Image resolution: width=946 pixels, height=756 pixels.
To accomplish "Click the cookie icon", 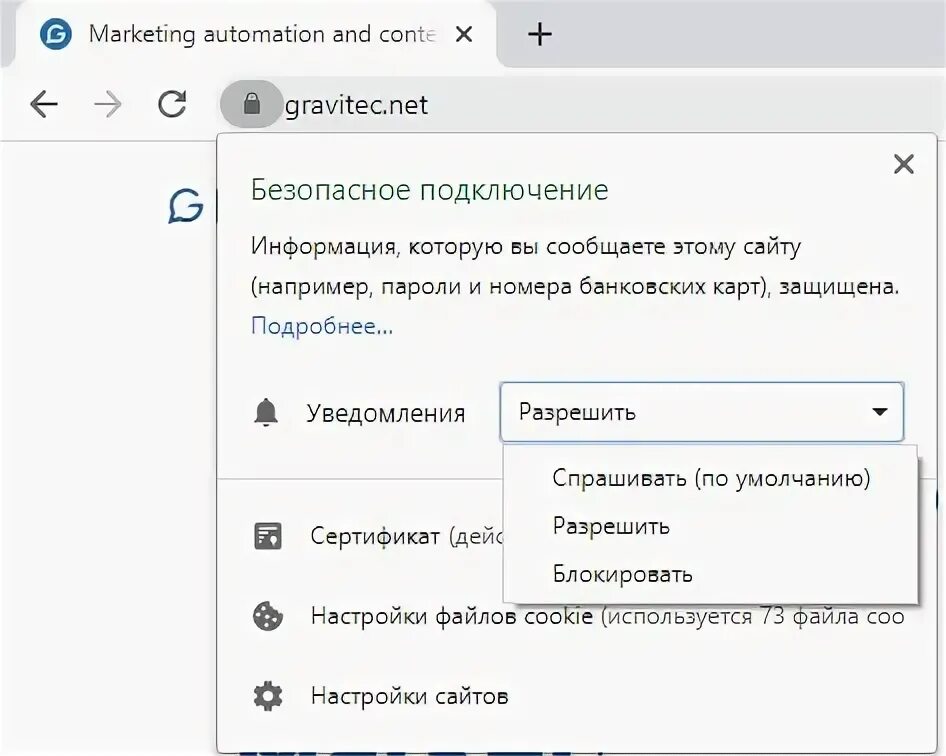I will tap(267, 616).
